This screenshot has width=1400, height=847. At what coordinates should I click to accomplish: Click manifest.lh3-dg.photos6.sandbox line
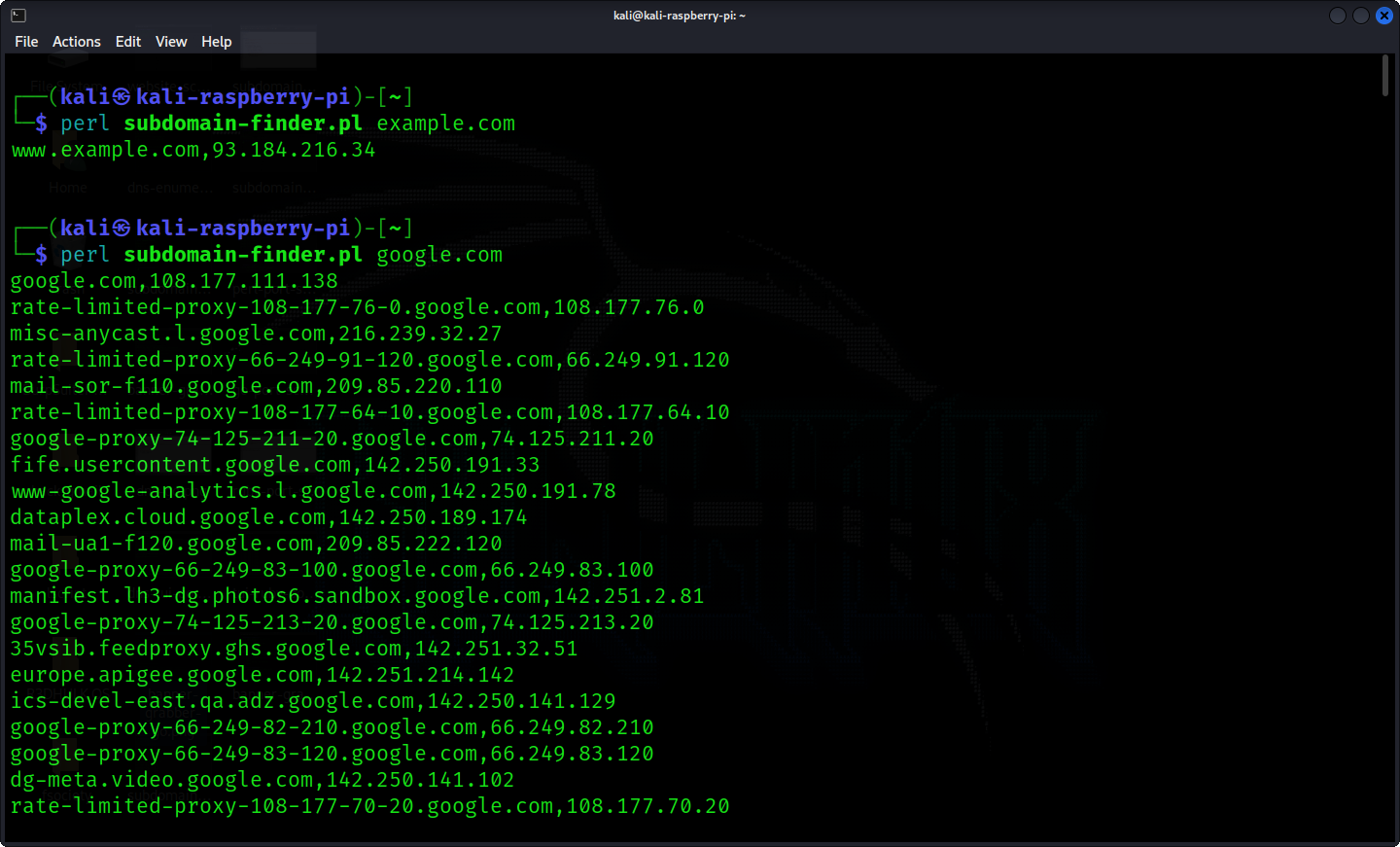[358, 596]
